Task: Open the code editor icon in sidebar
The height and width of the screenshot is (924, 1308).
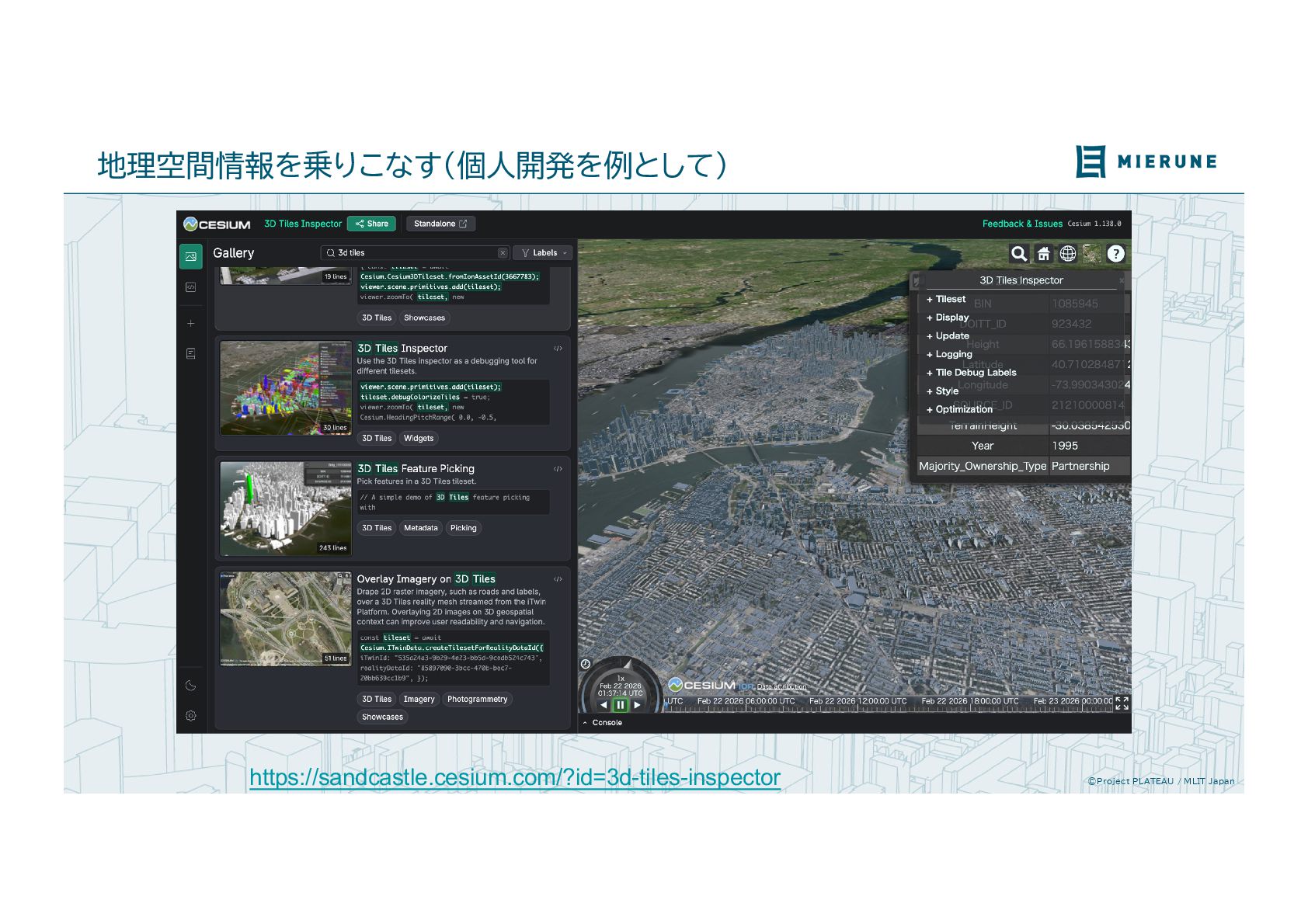Action: [x=191, y=287]
